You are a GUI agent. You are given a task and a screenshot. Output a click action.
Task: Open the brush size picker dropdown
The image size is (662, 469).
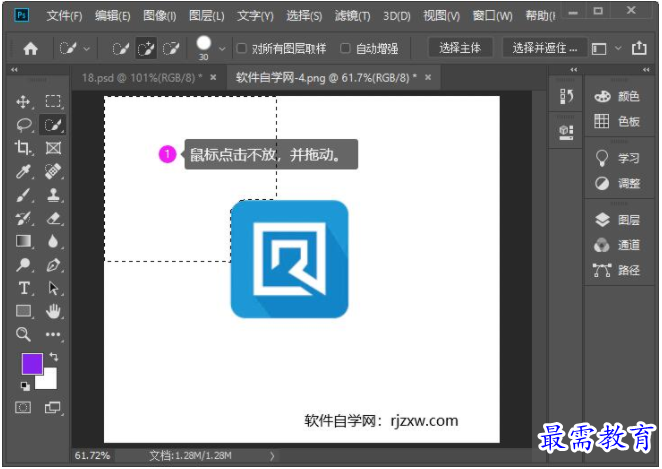222,49
